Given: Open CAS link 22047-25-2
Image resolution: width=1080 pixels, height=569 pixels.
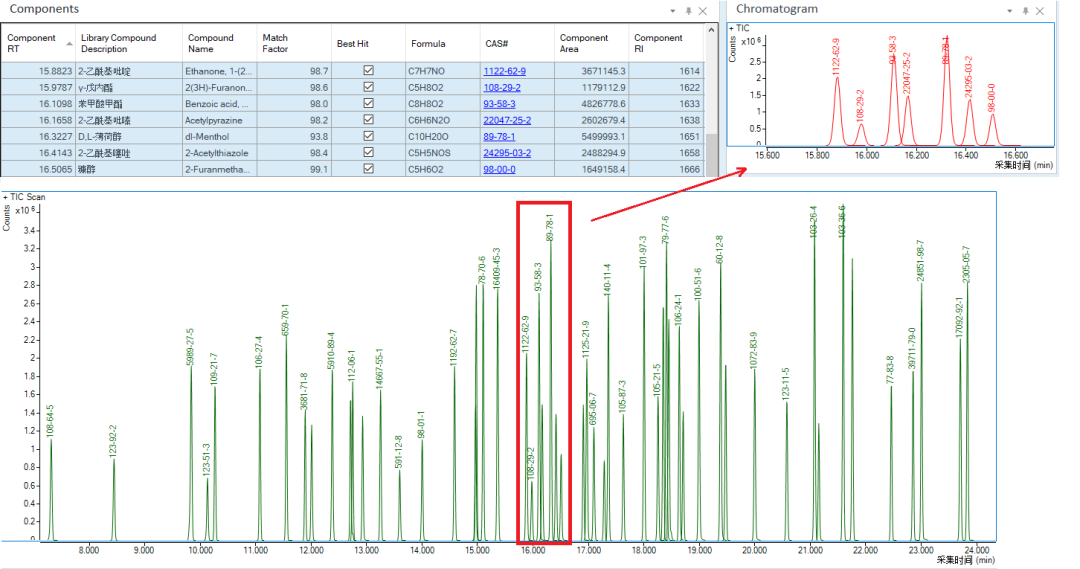Looking at the screenshot, I should [507, 120].
